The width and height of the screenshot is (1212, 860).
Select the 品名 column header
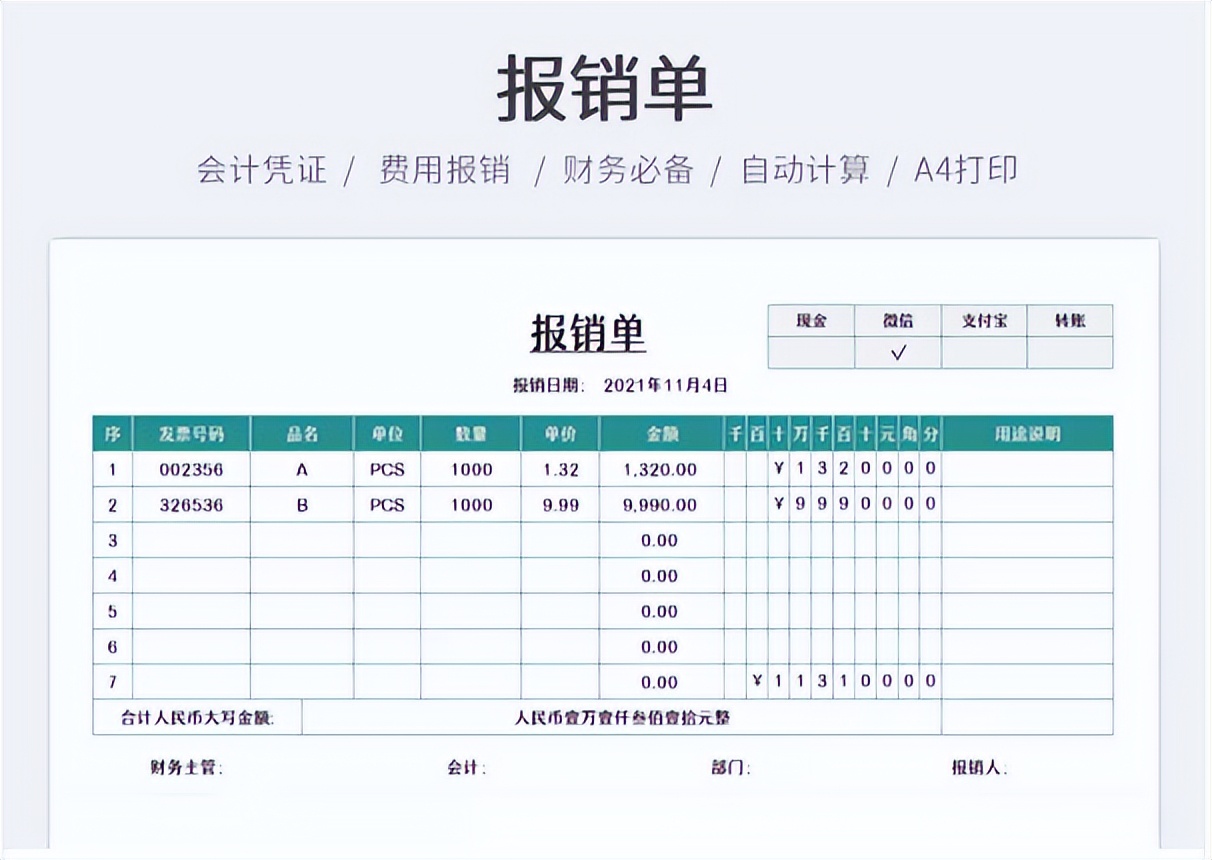301,432
